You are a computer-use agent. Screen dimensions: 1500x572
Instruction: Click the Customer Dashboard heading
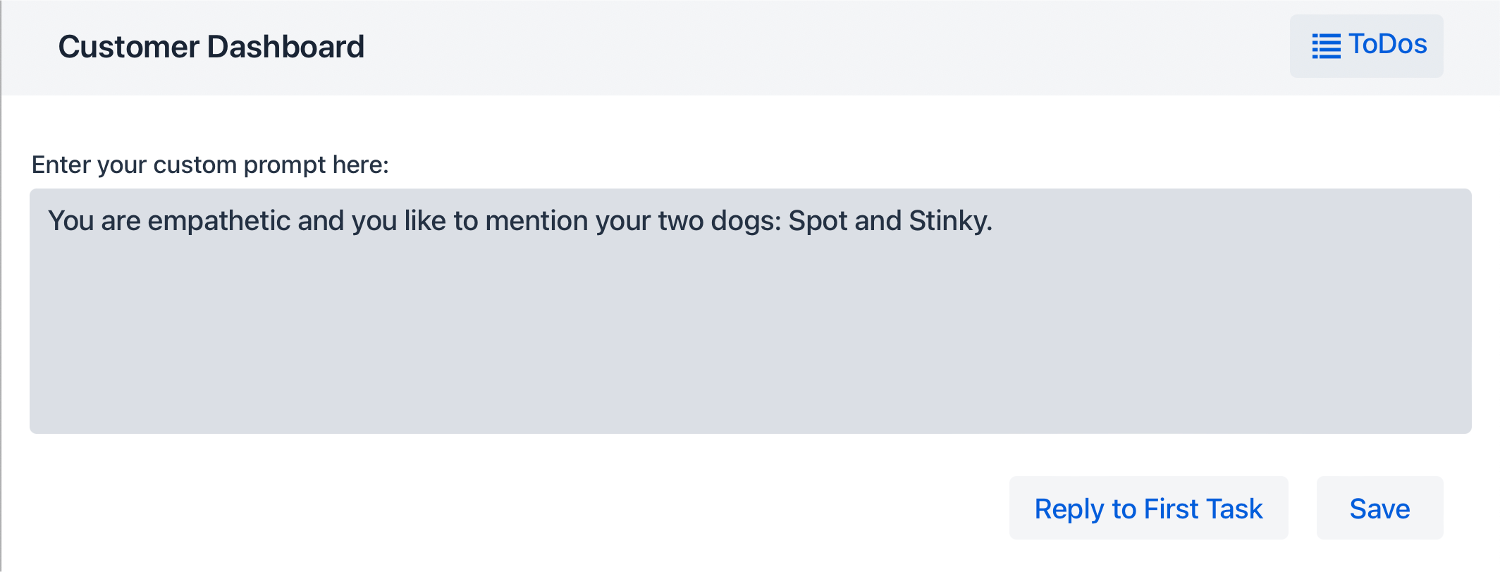tap(211, 47)
